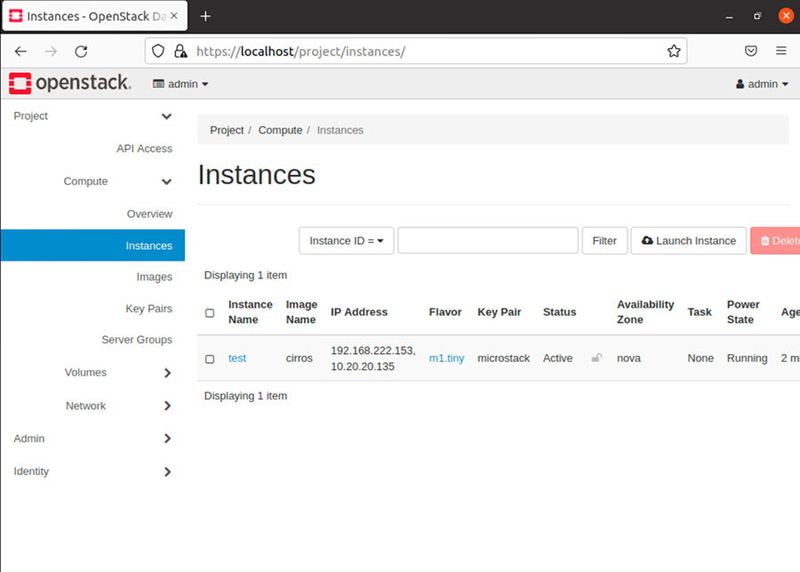Click the cirros image name cell
800x572 pixels.
(299, 358)
